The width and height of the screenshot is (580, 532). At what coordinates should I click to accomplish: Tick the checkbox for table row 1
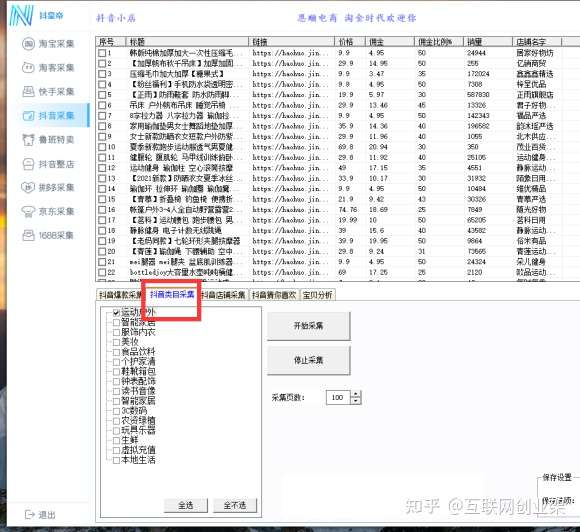pos(102,53)
